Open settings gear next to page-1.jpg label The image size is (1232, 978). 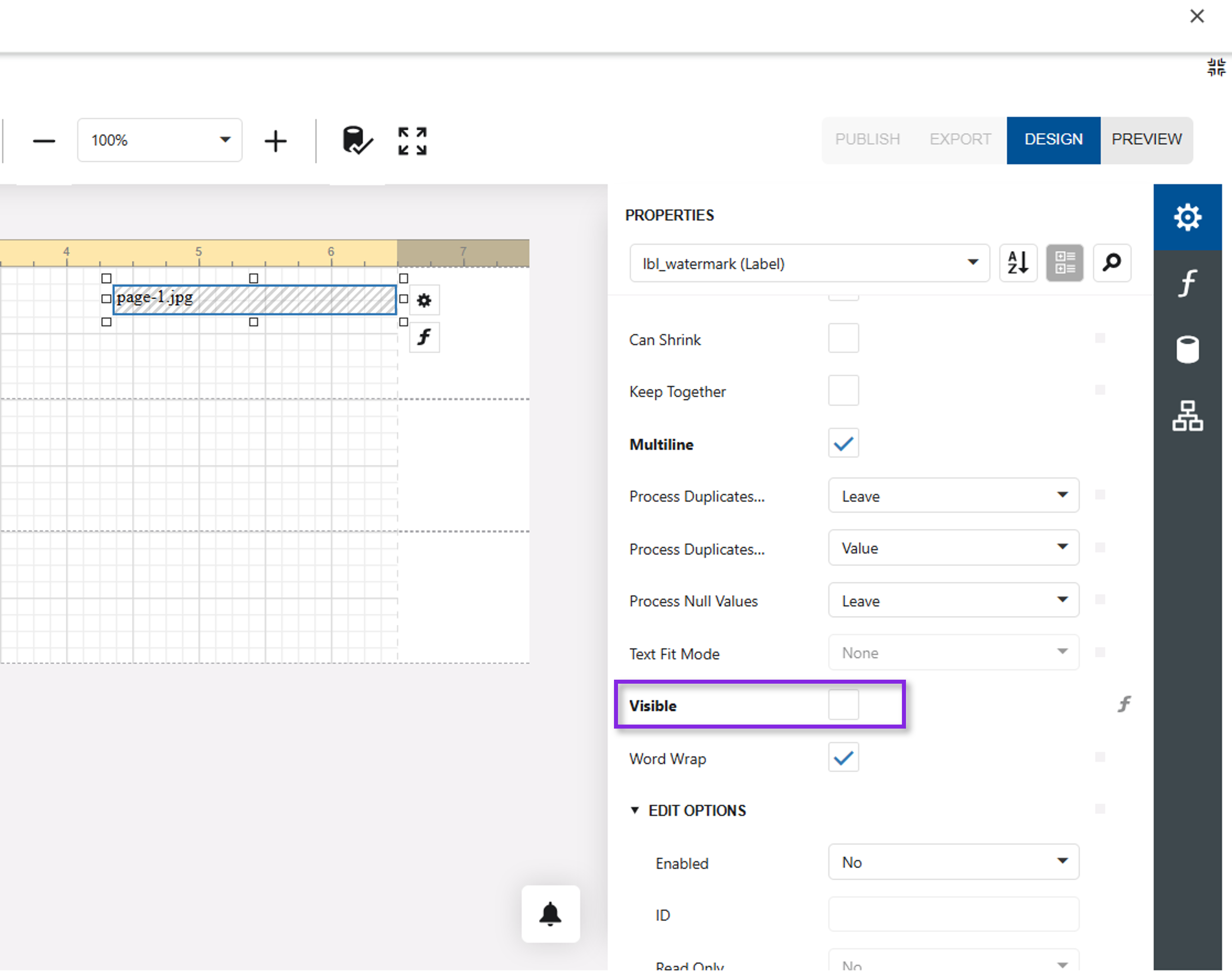click(424, 300)
